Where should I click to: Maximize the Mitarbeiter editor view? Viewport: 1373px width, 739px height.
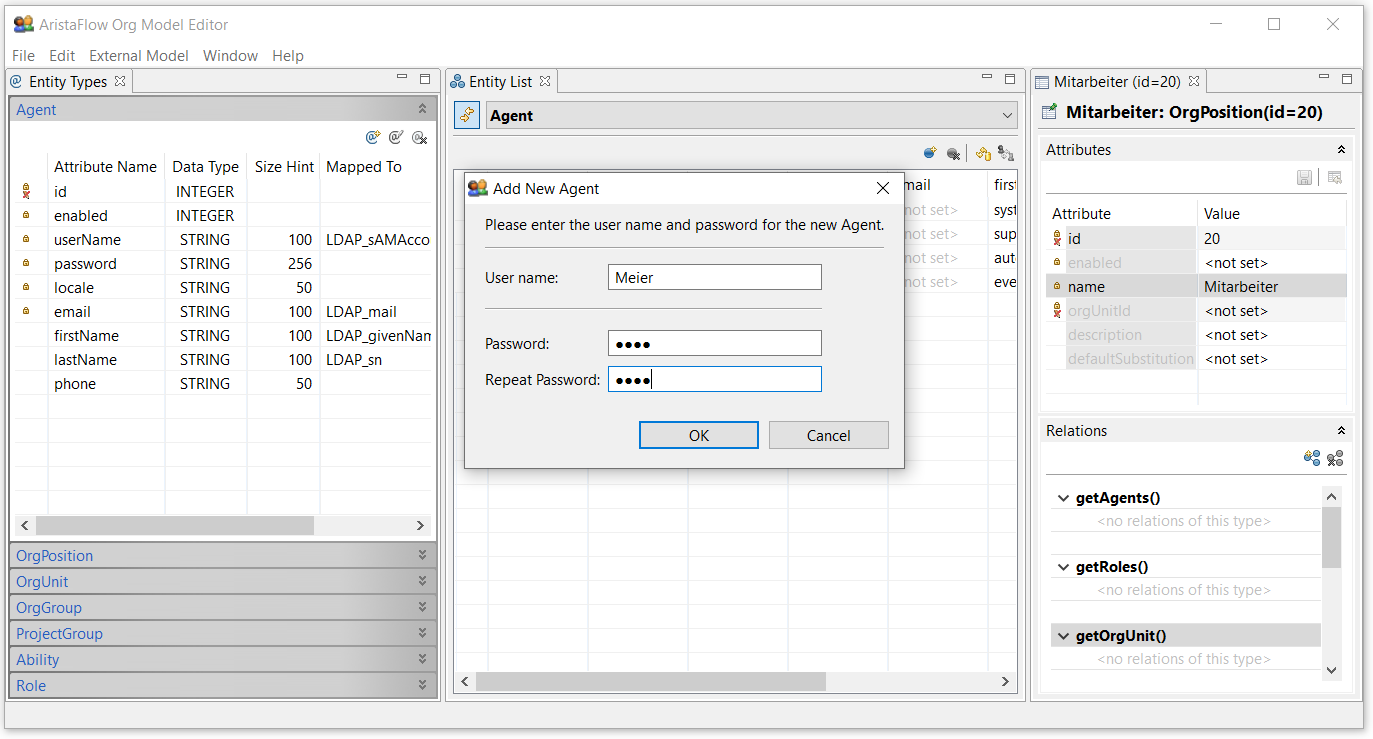1347,79
